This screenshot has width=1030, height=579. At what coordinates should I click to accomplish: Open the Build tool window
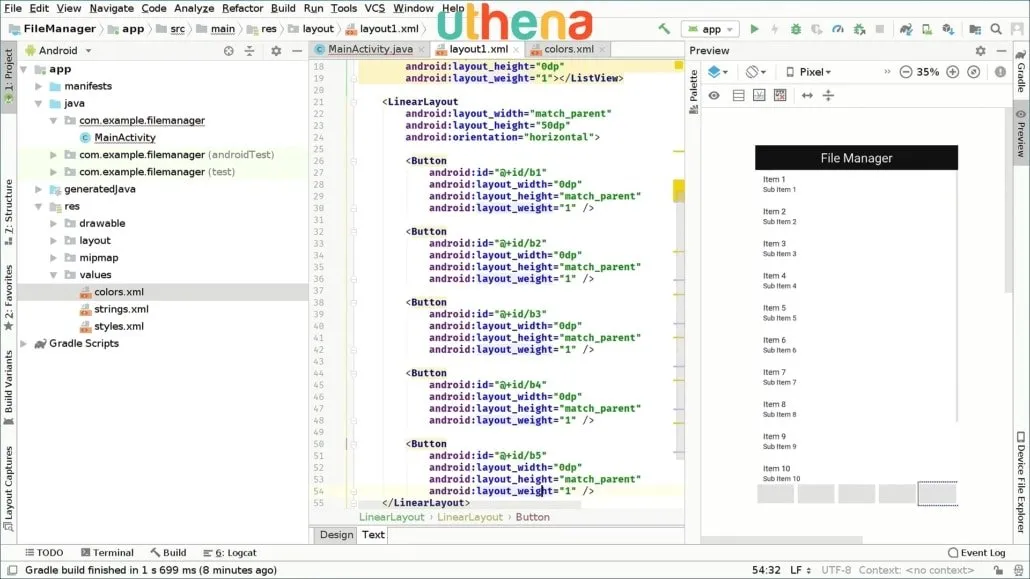(168, 553)
